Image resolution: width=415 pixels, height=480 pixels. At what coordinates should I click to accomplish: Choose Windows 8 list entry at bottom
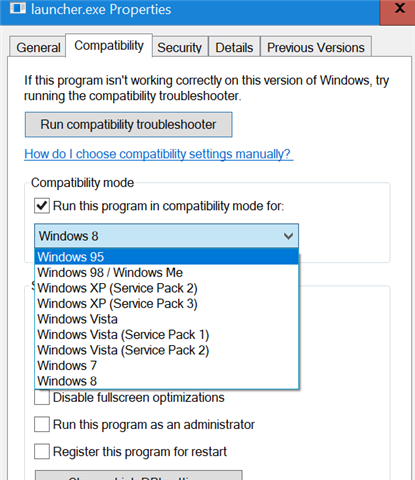click(166, 381)
